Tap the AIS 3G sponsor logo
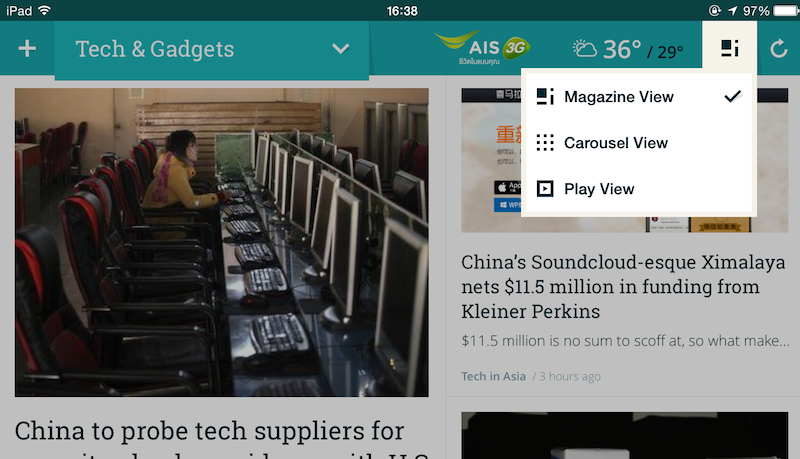 coord(482,48)
